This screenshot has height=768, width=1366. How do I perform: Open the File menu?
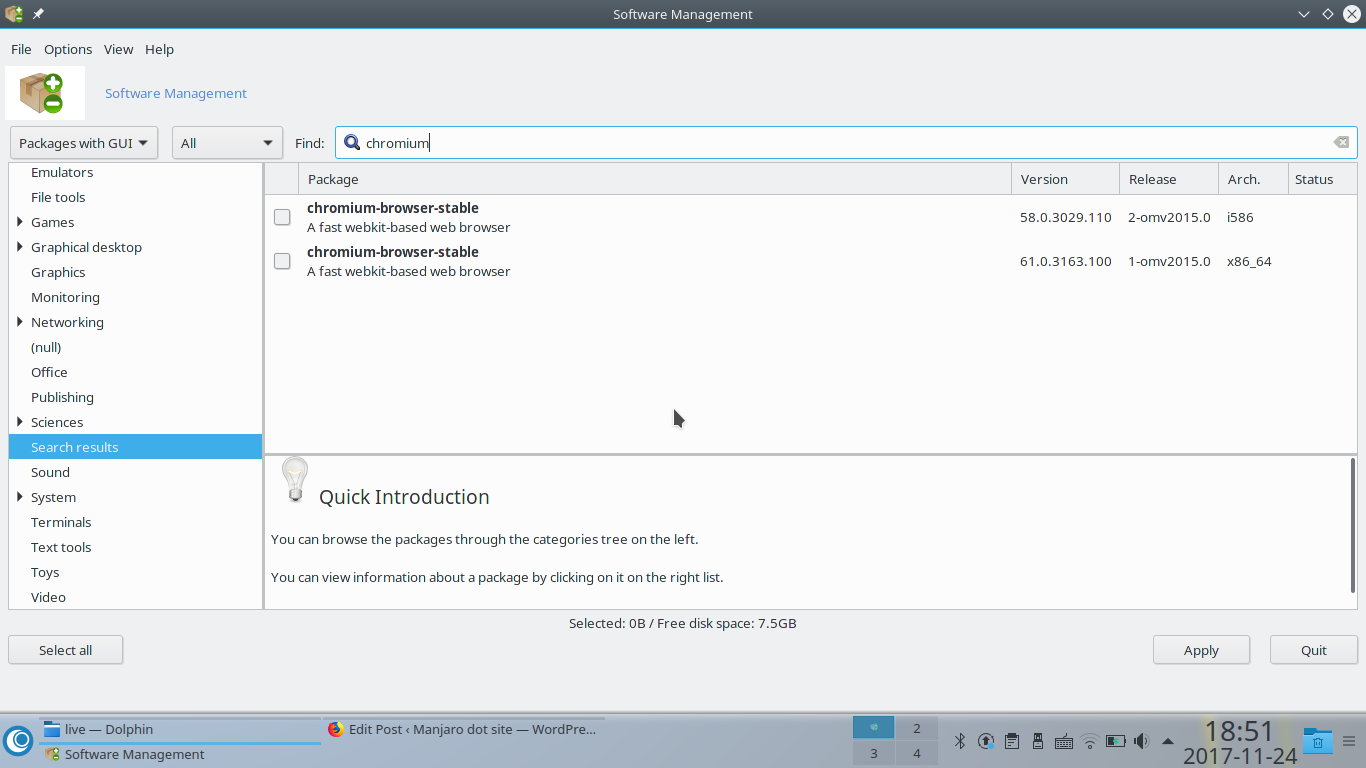(x=21, y=49)
